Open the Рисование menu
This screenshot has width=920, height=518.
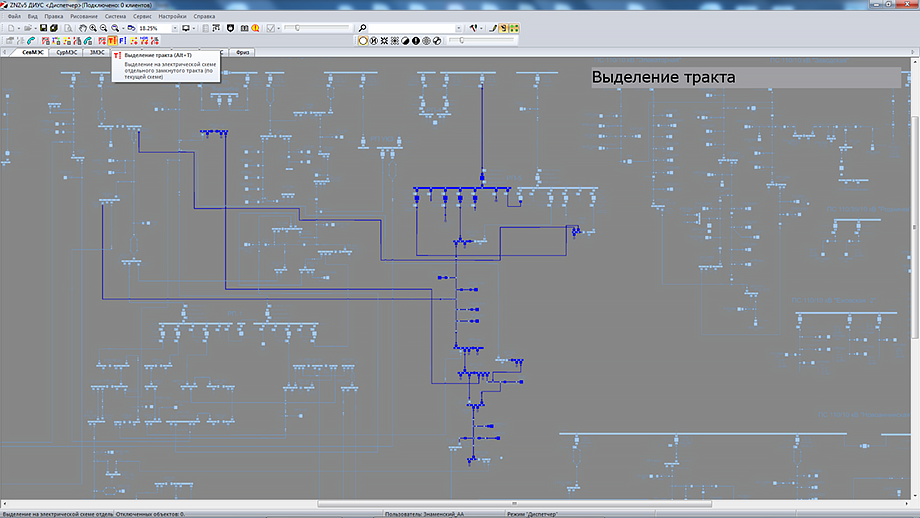coord(84,17)
